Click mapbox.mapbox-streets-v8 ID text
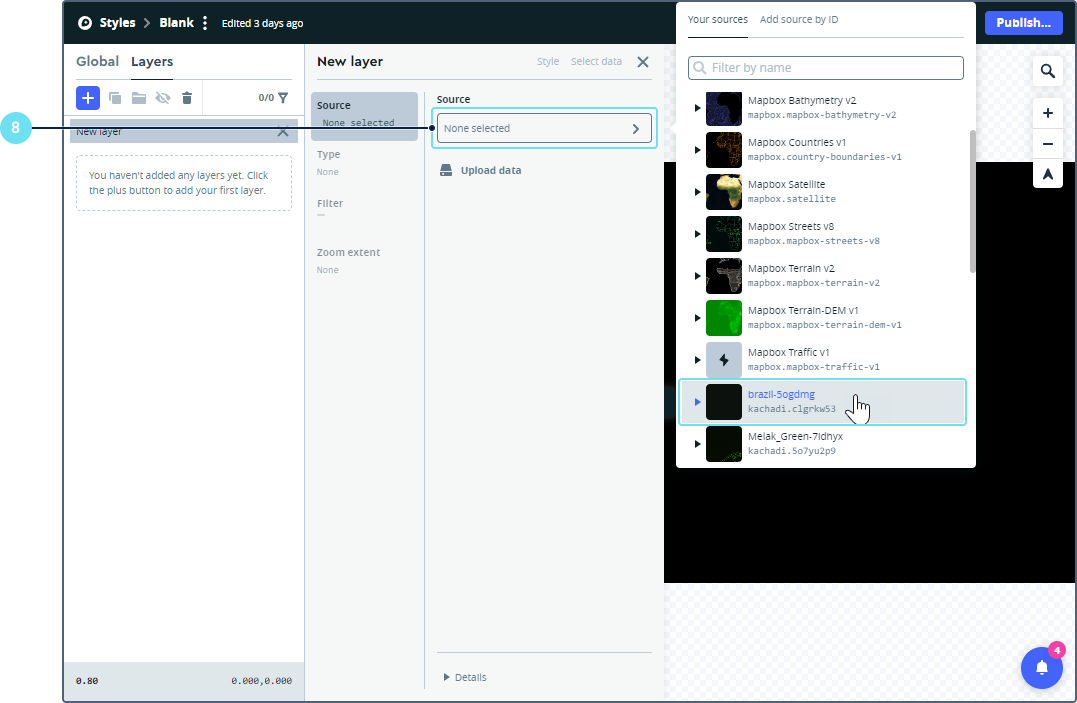1077x703 pixels. 814,241
